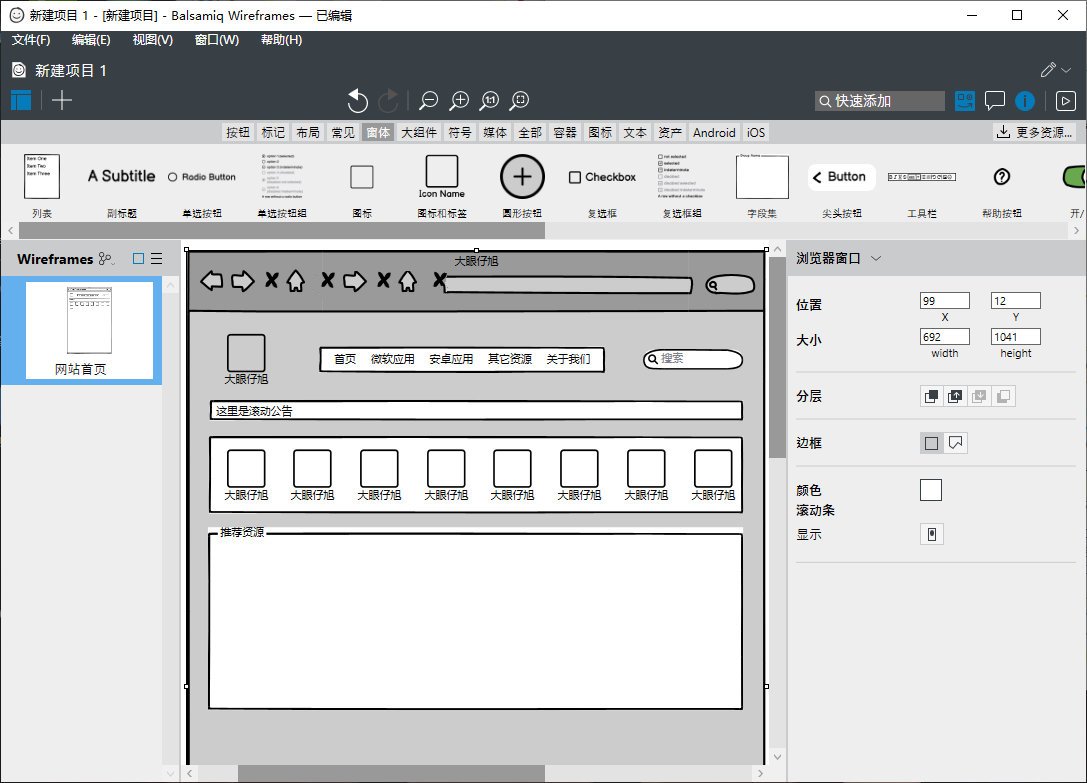
Task: Pick the Icon and Label (图标和标签) control
Action: click(x=442, y=177)
